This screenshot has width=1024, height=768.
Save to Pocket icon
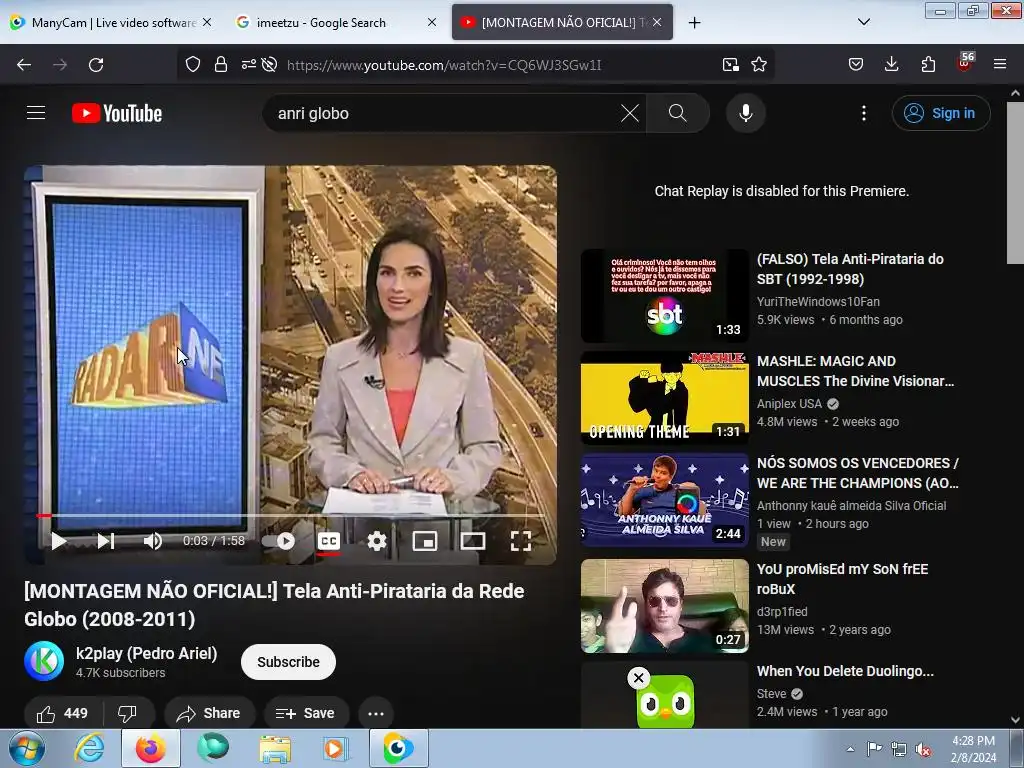click(x=856, y=64)
